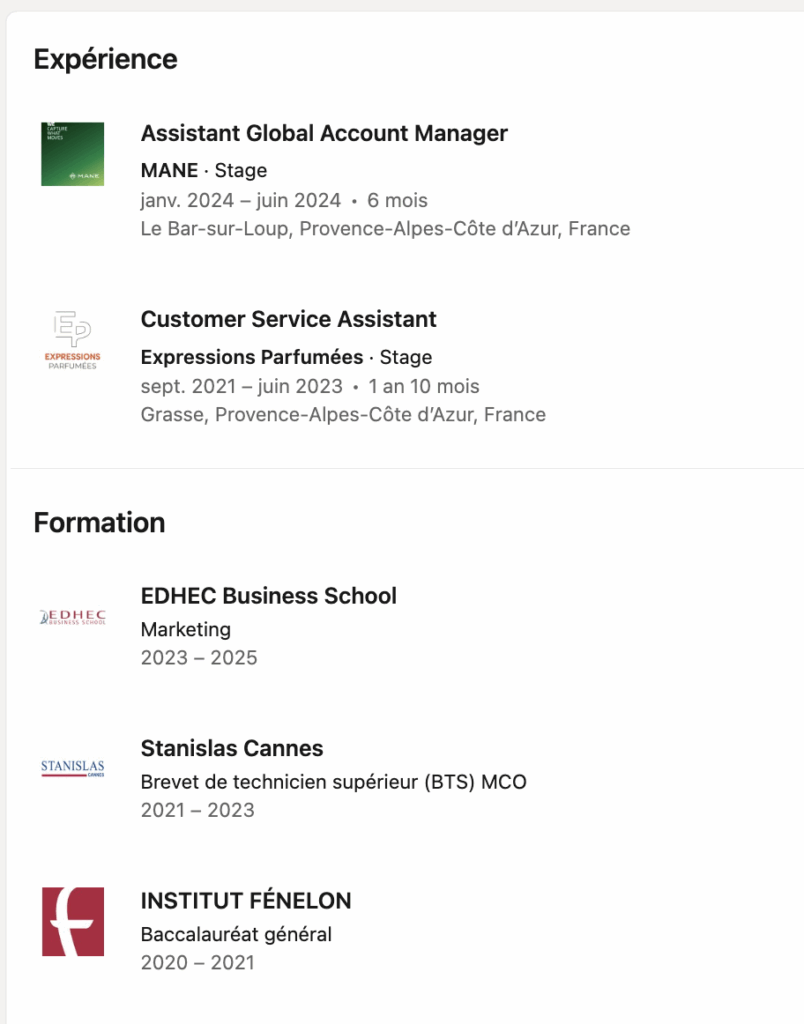The image size is (804, 1024).
Task: Click the Stanislas Cannes school logo
Action: click(x=72, y=769)
